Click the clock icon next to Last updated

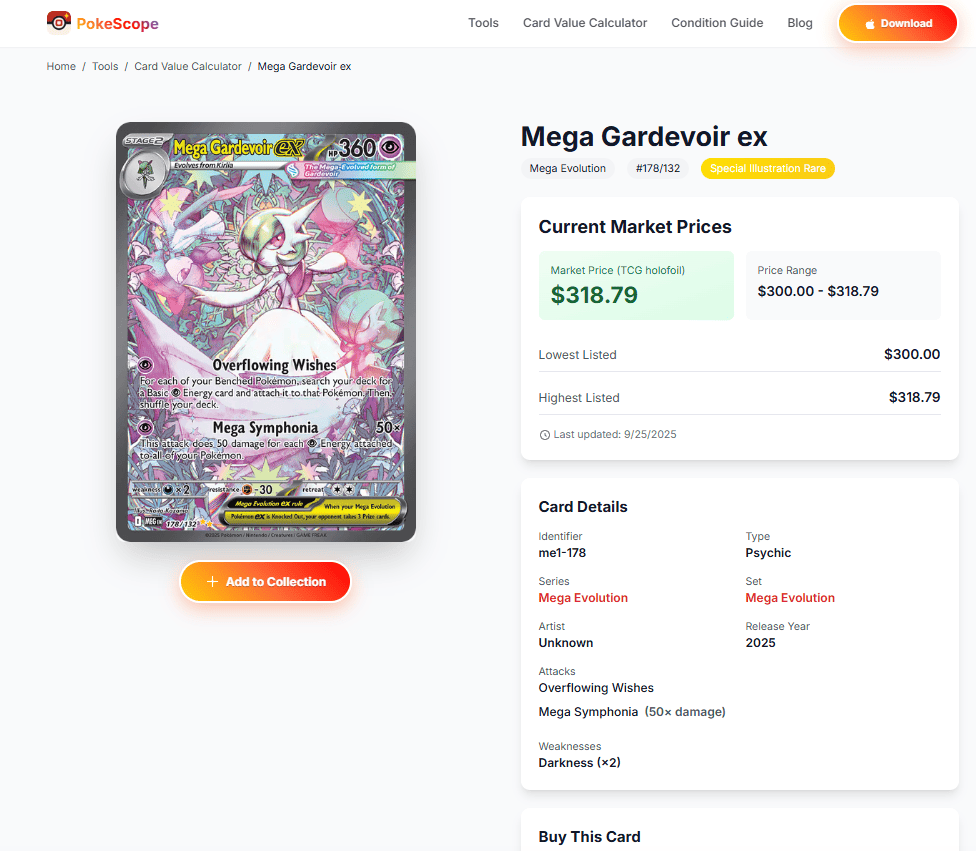click(544, 434)
